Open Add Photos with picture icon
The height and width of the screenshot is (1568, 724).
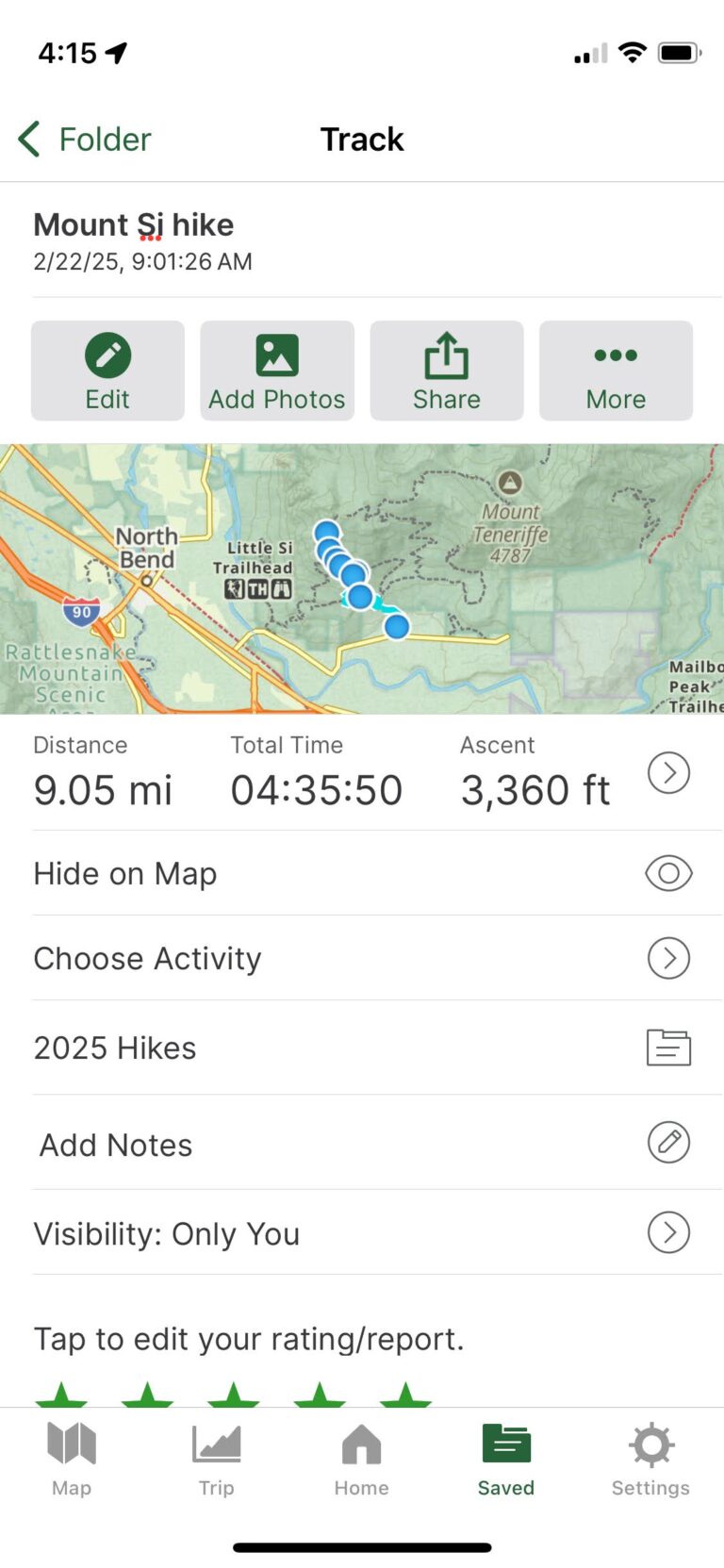277,371
